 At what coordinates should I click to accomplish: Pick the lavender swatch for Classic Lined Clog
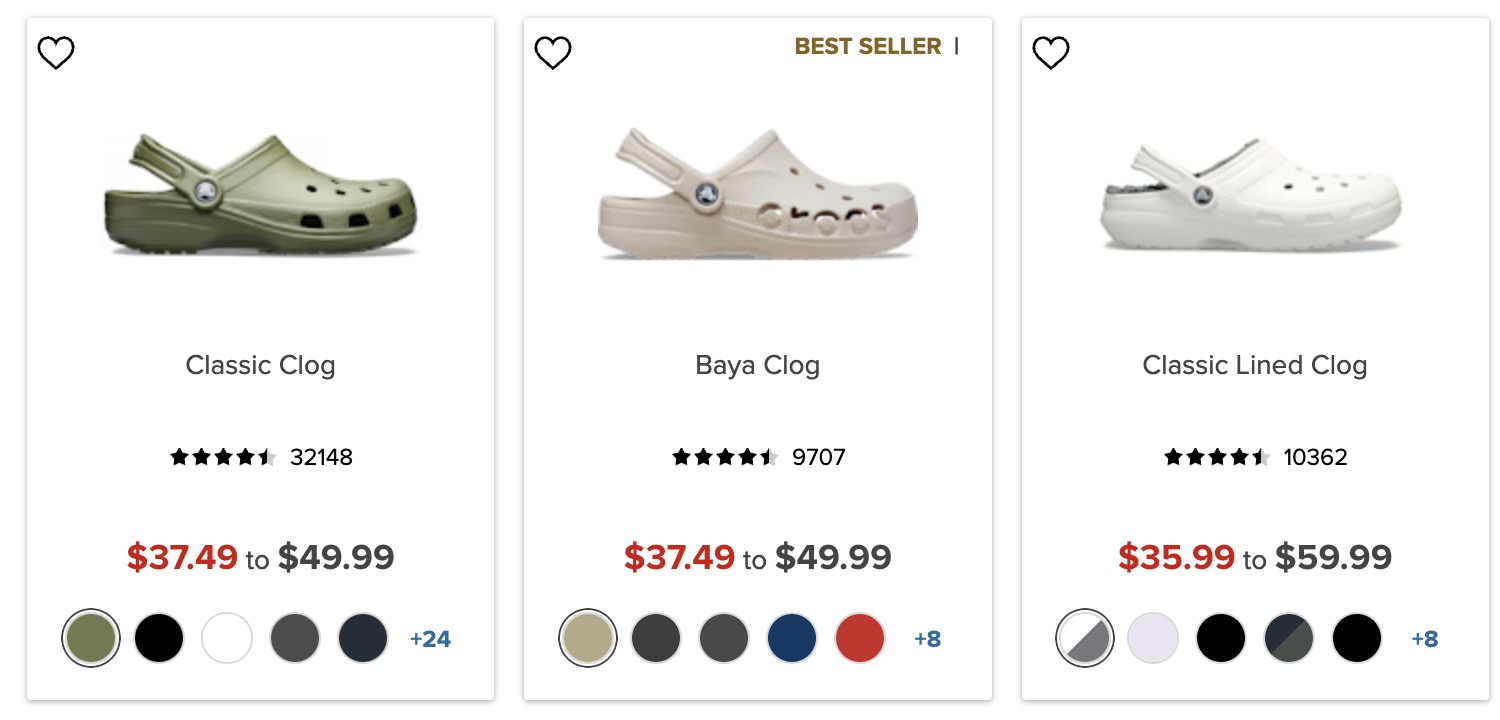1153,638
